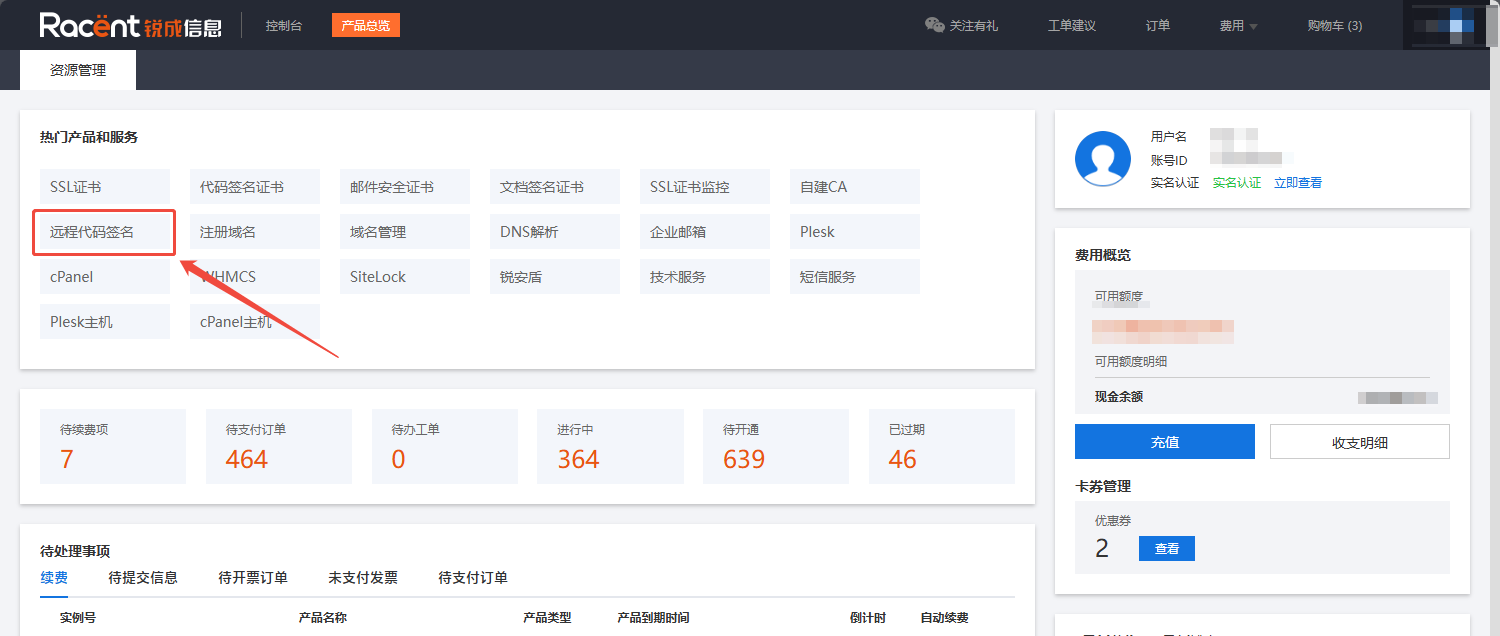Click the WeChat icon beside 关注有礼
The image size is (1500, 636).
click(934, 26)
